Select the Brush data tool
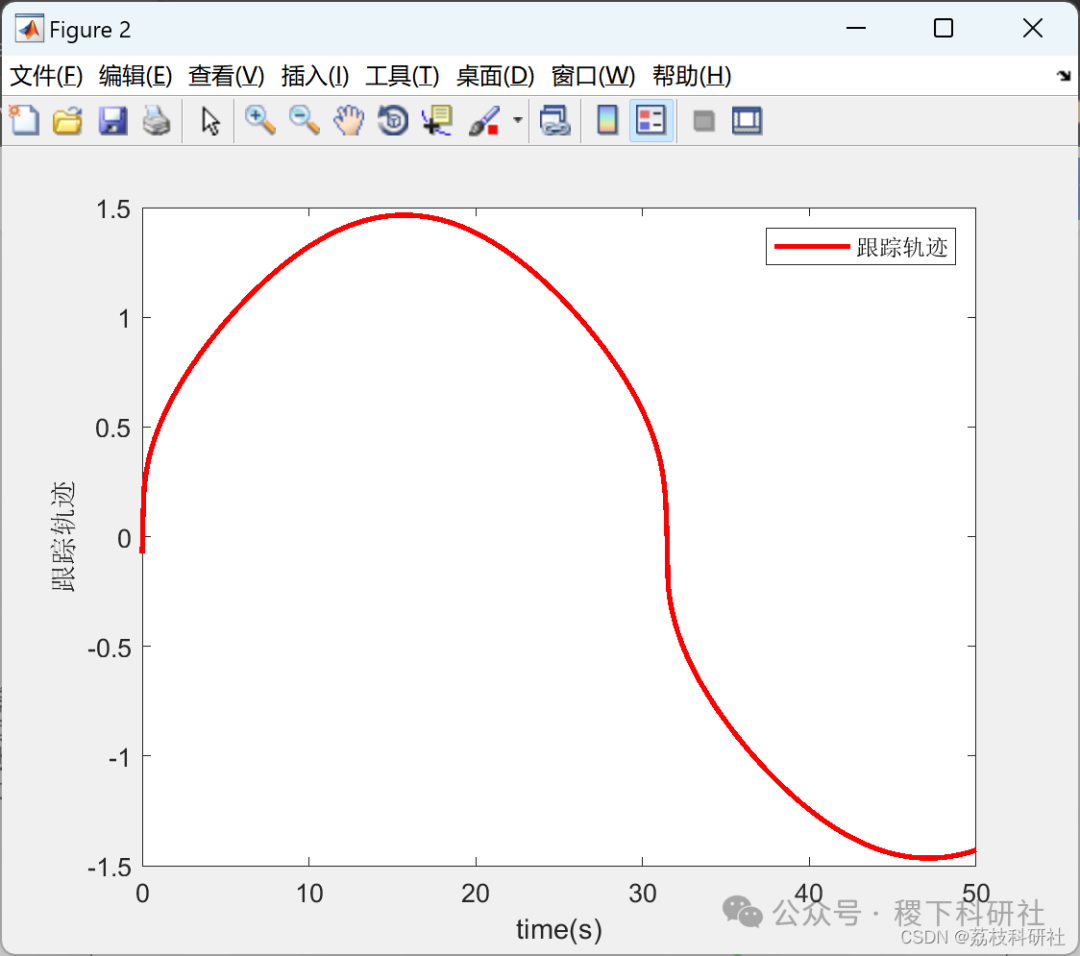 (484, 121)
